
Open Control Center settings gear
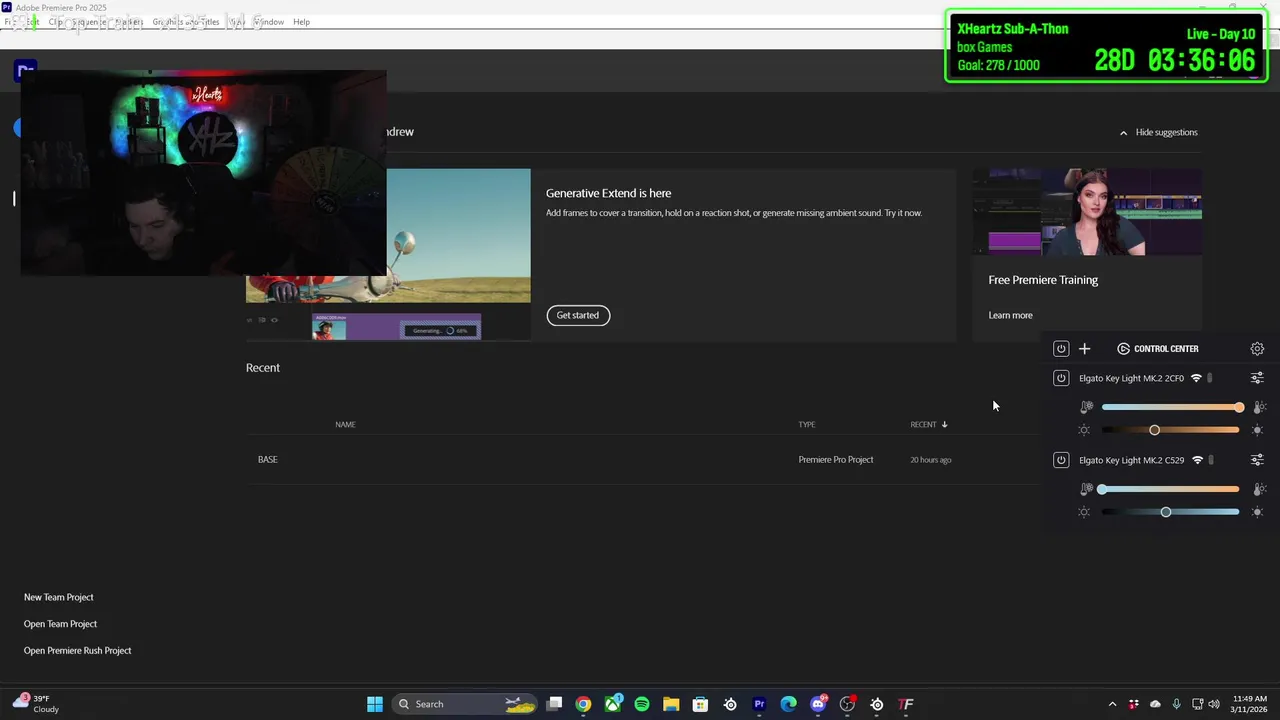(x=1257, y=349)
